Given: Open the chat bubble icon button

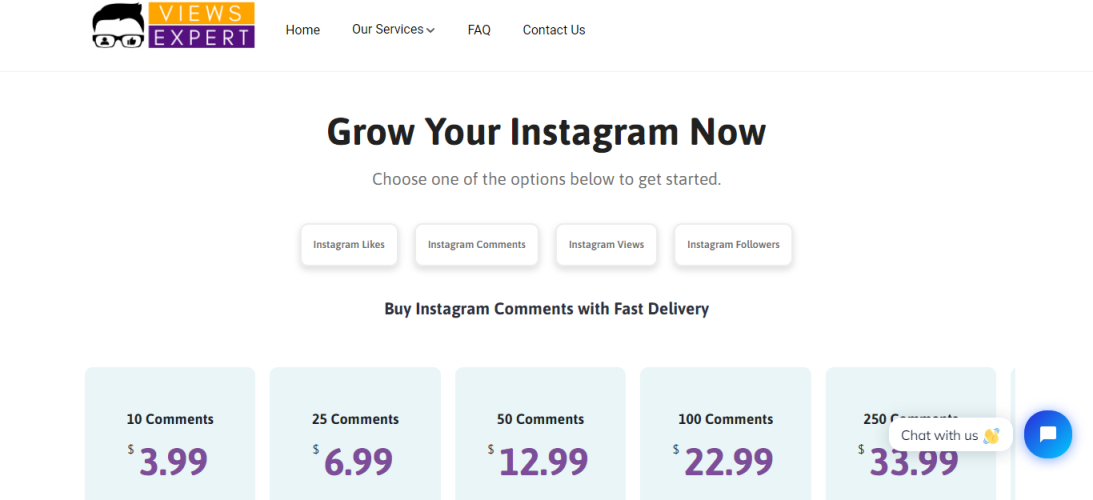Looking at the screenshot, I should tap(1047, 434).
